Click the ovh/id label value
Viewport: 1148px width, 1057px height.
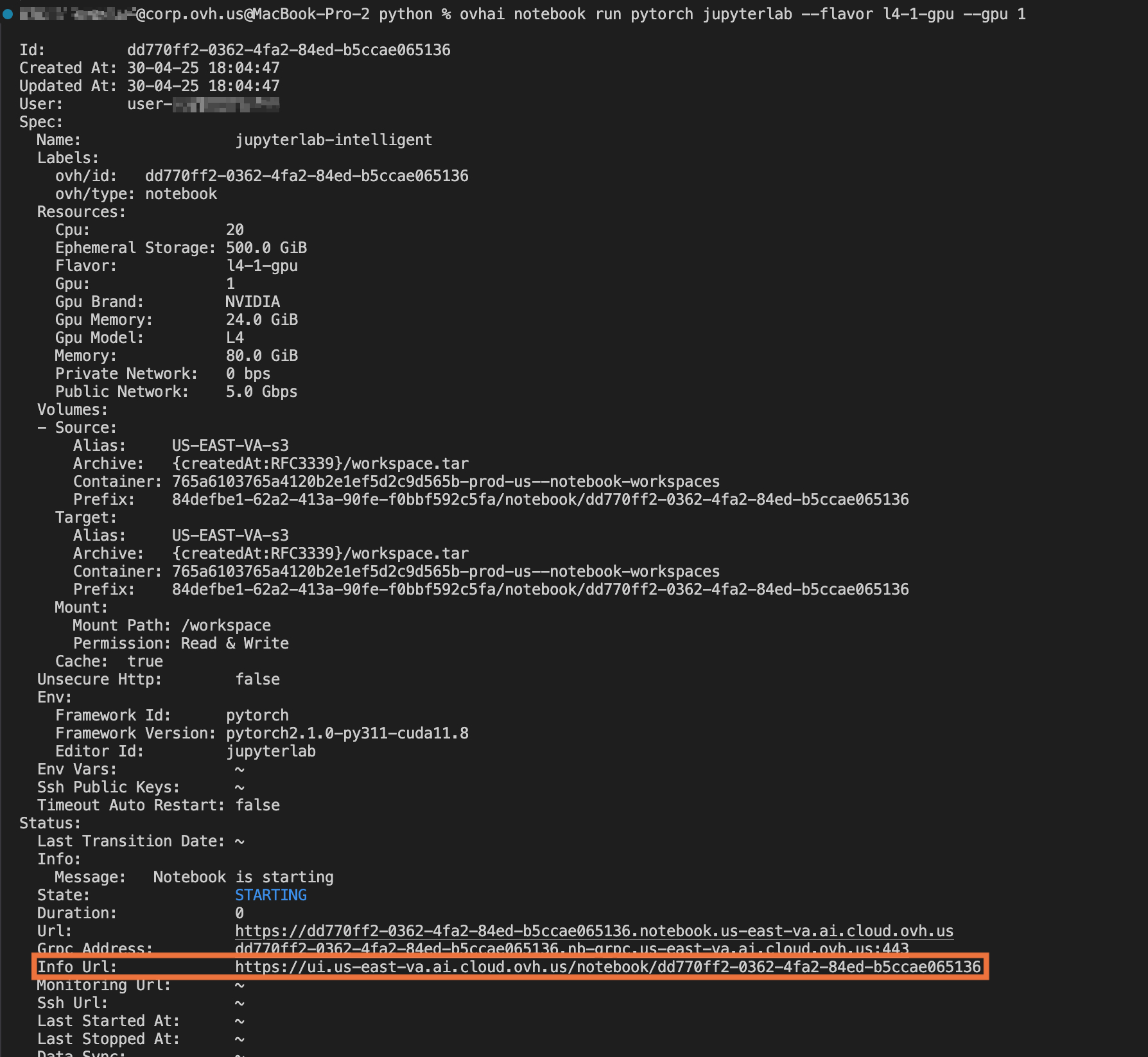pos(307,176)
